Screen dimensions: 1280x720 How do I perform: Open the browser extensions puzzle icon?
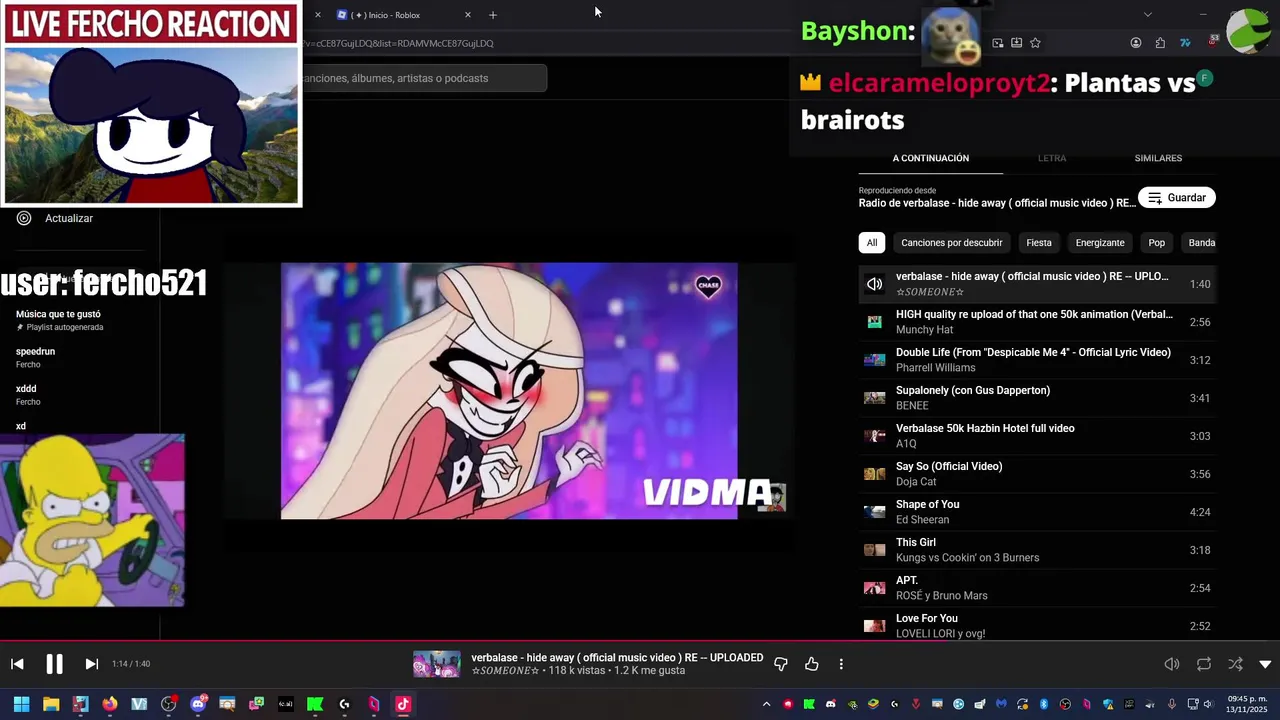click(x=1160, y=43)
